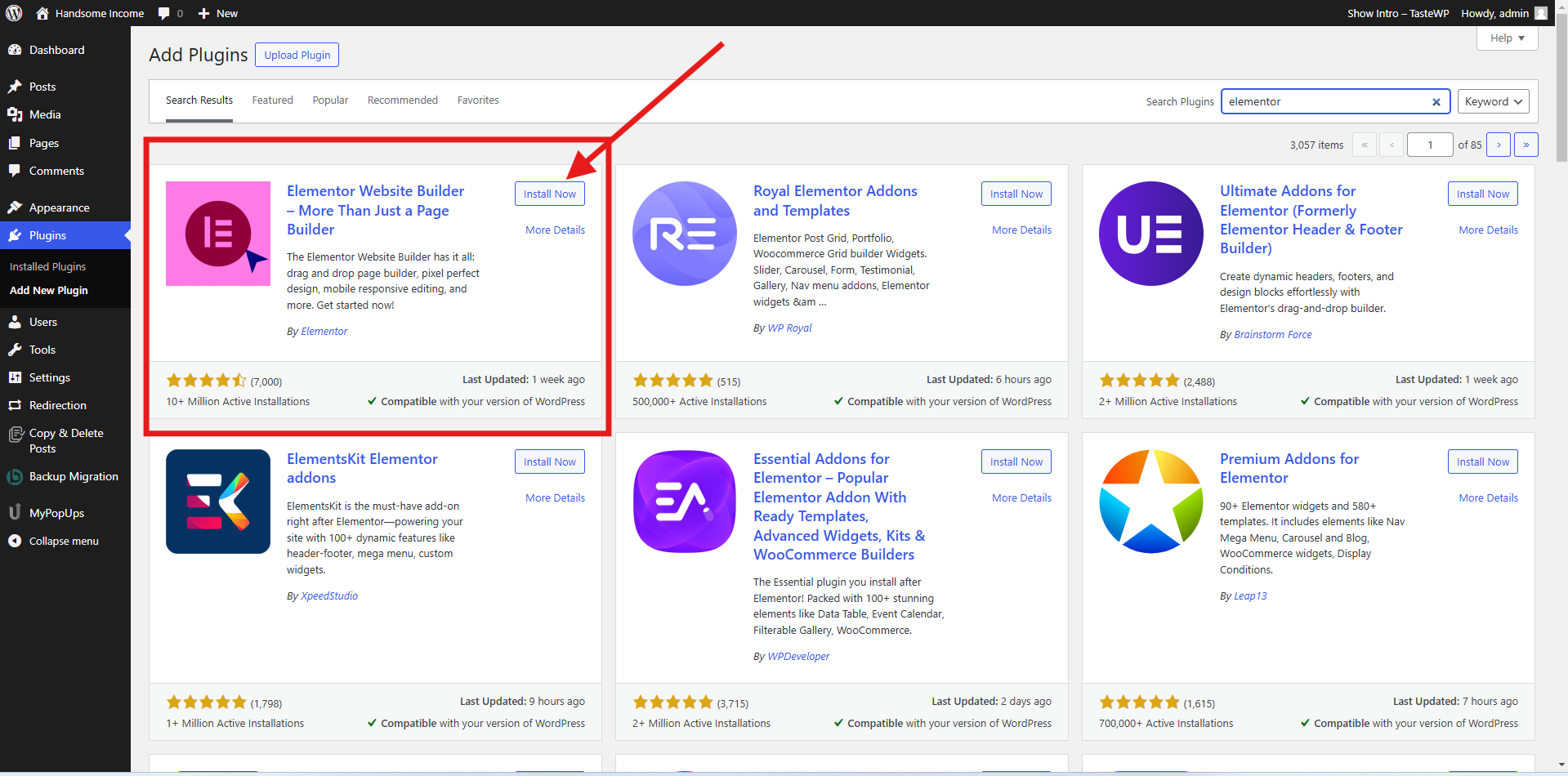Switch to the Favorites tab
This screenshot has height=776, width=1568.
478,100
